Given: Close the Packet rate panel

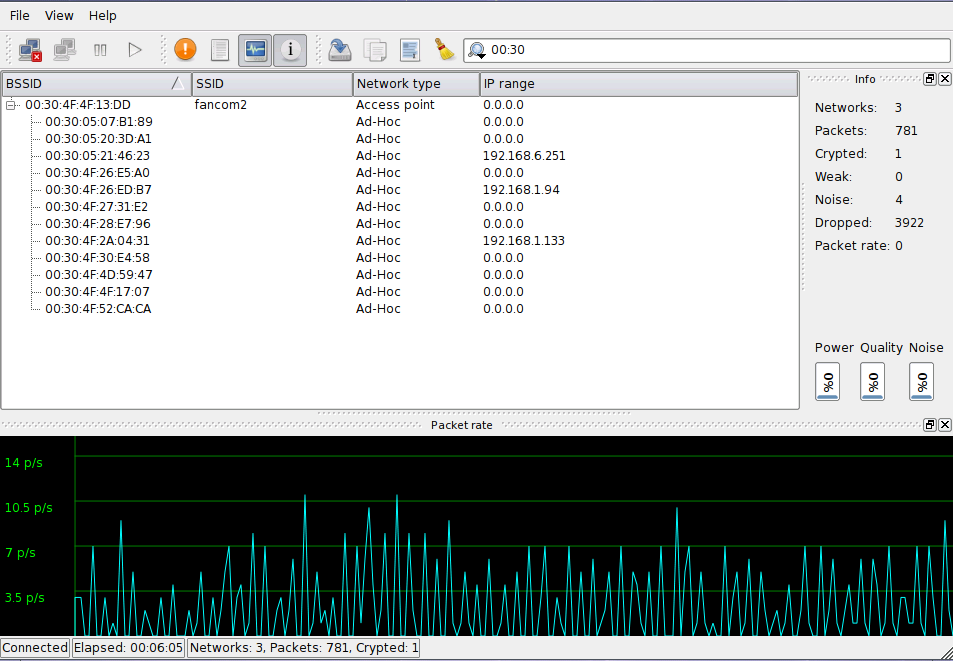Looking at the screenshot, I should [x=944, y=425].
